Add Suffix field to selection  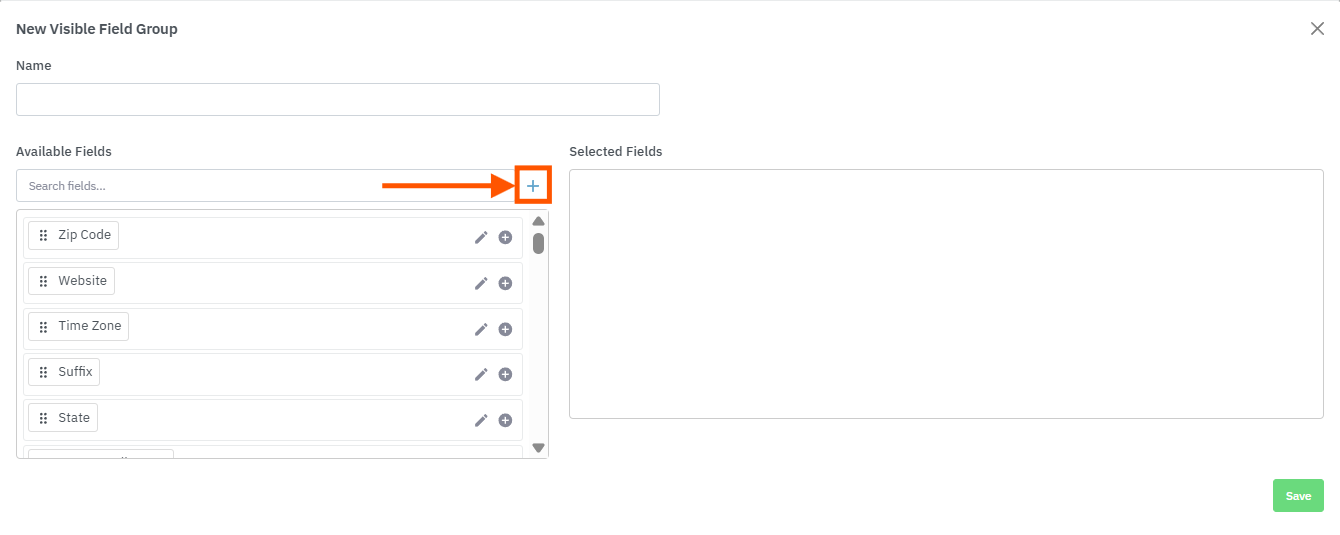coord(505,375)
